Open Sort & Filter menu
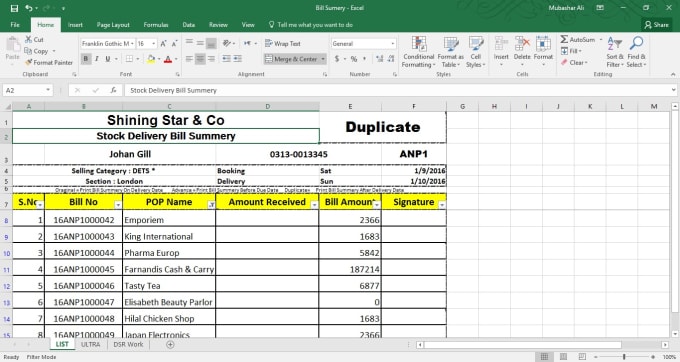 point(615,52)
